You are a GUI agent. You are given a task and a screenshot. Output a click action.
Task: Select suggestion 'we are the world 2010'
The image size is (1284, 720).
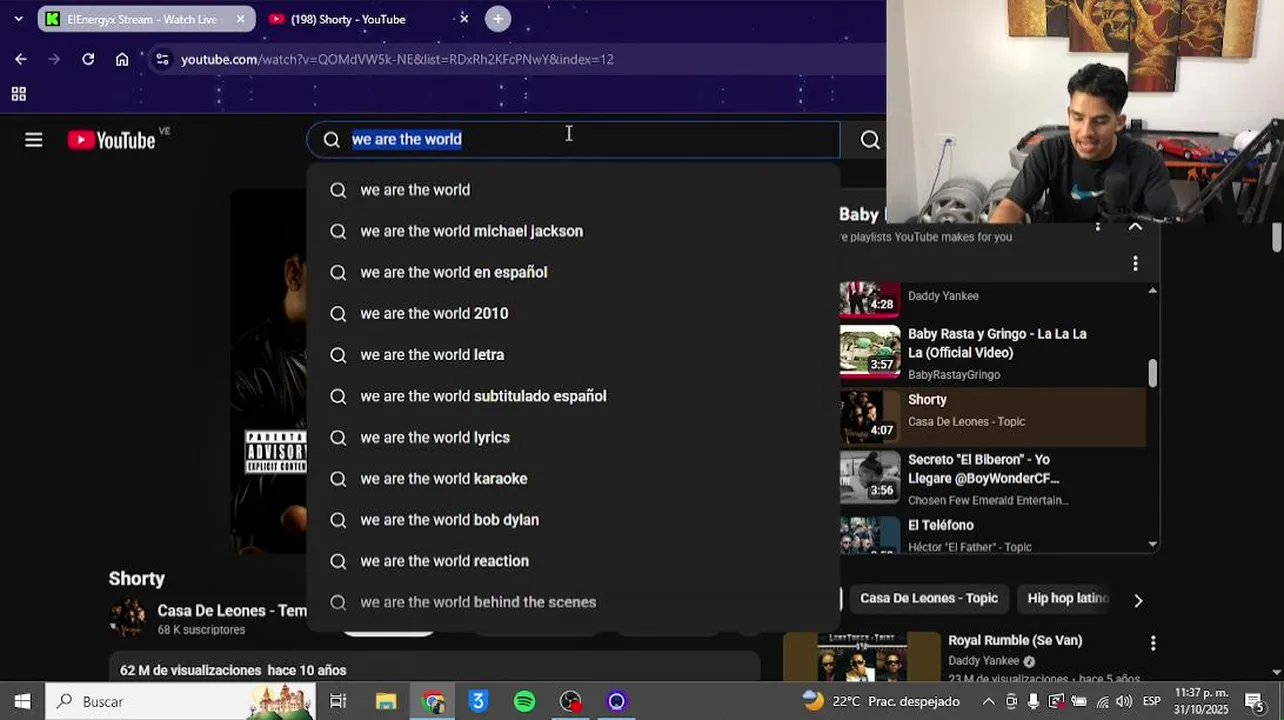(x=573, y=313)
